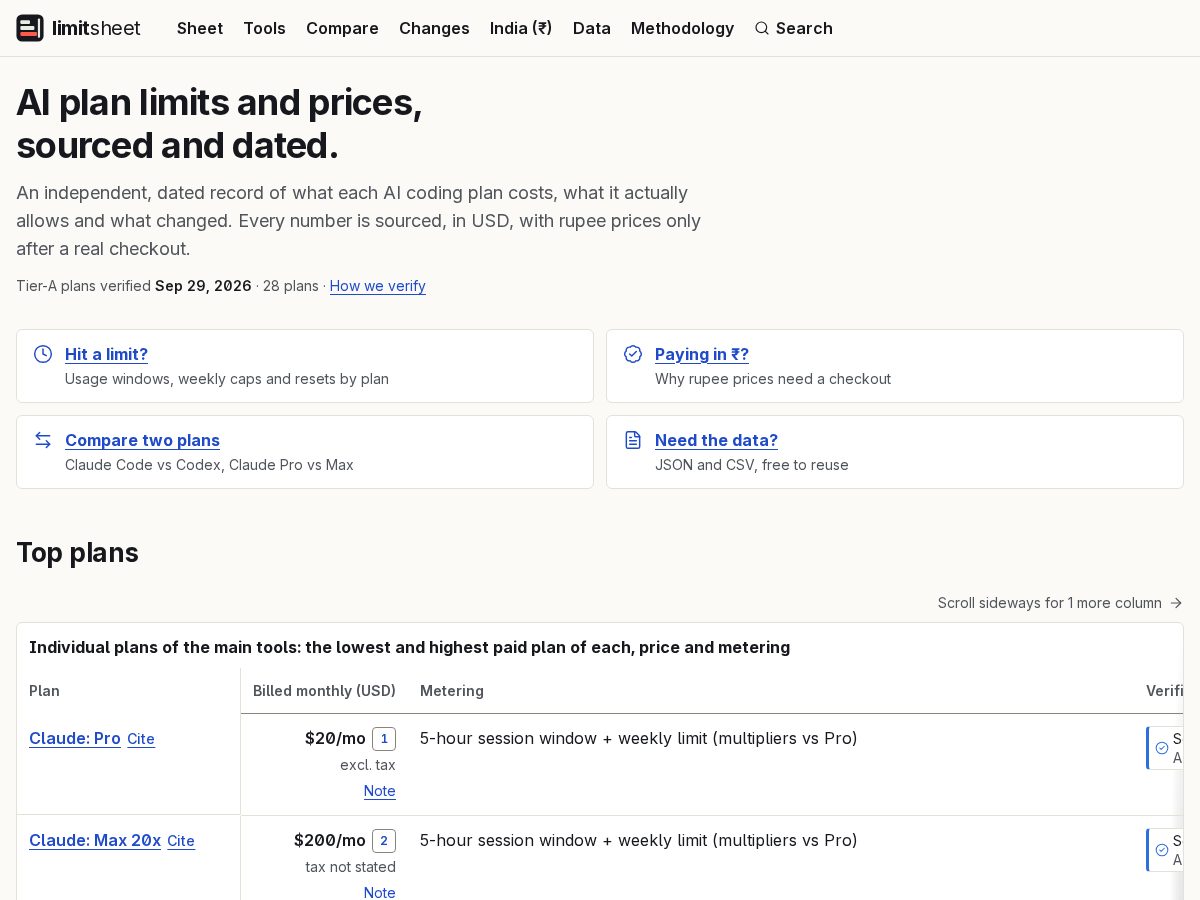Go to the Compare page
The width and height of the screenshot is (1200, 900).
[x=342, y=28]
